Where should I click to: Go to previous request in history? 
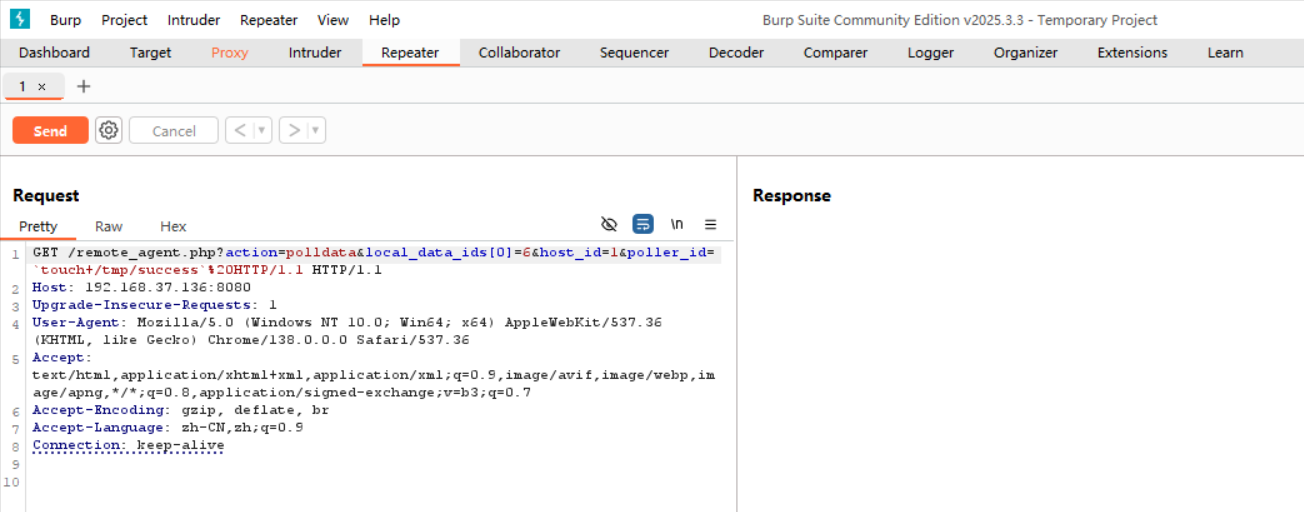click(x=240, y=130)
